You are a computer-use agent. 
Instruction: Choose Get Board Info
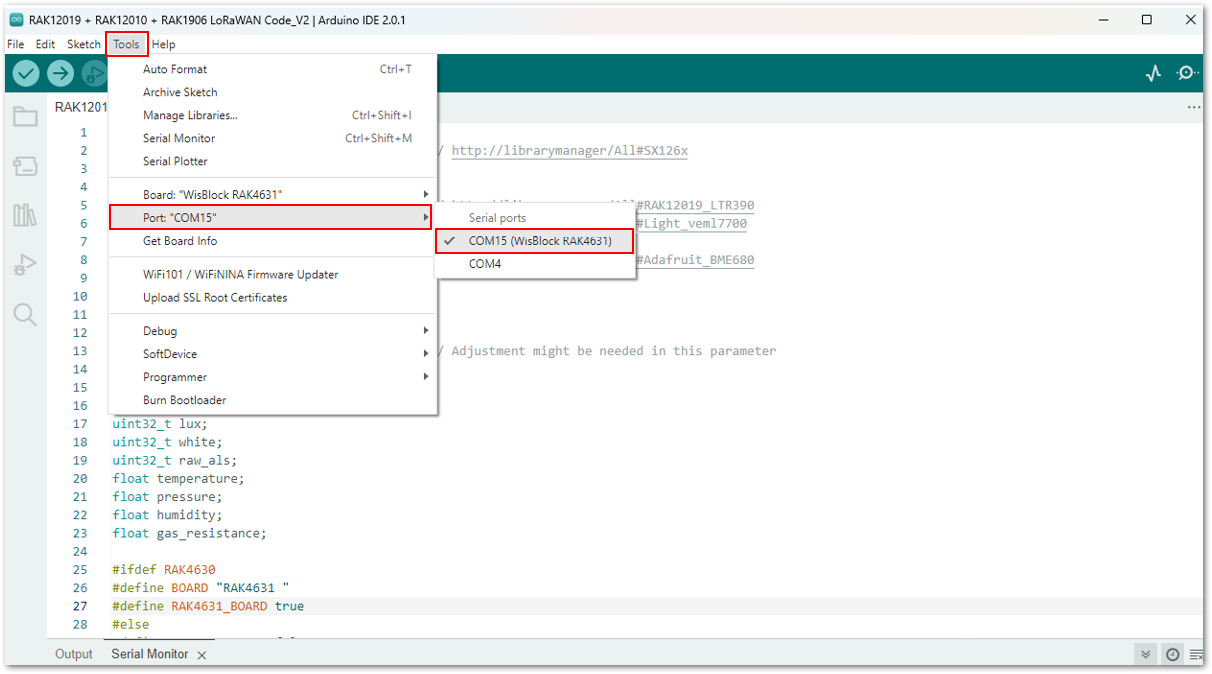272,241
